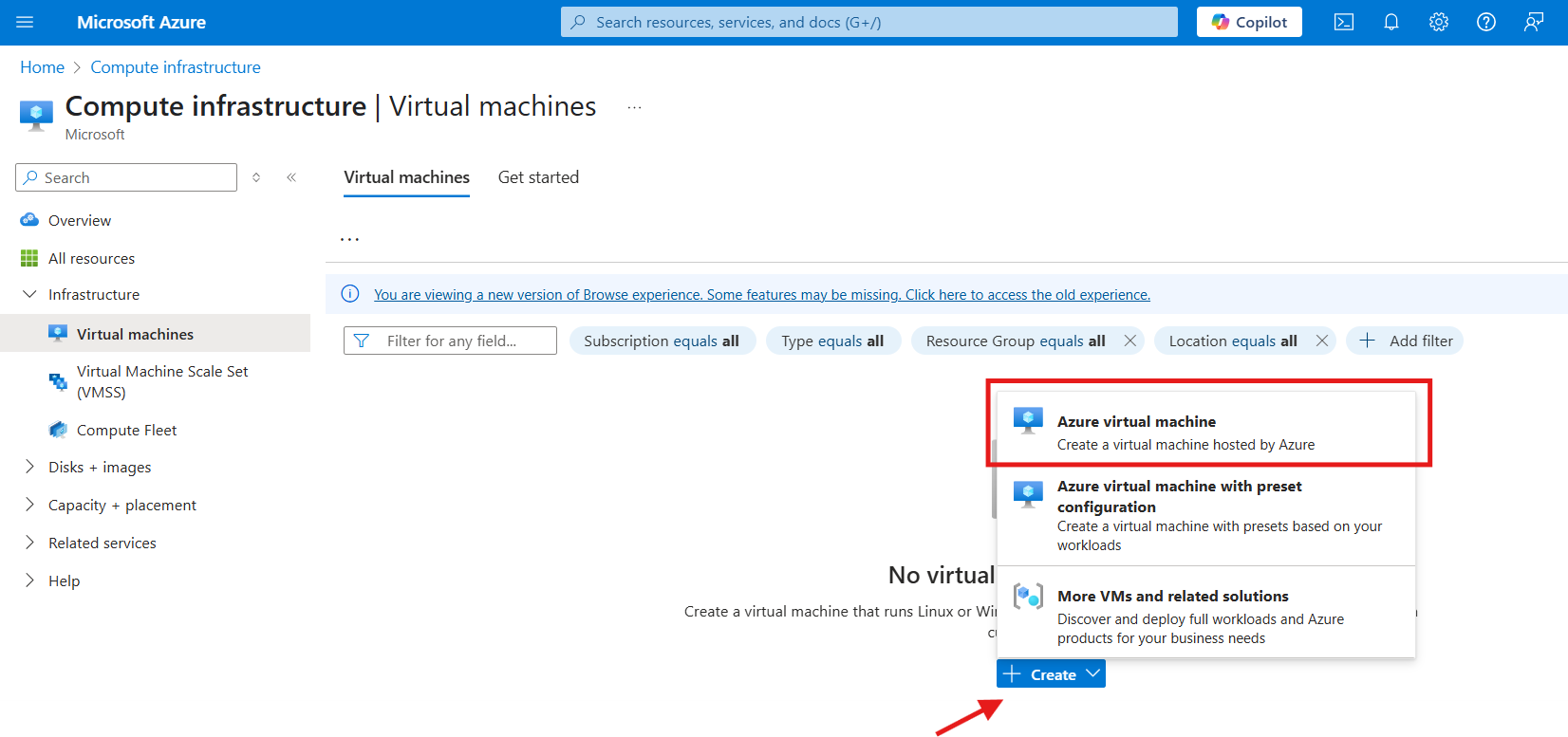
Task: Click the Compute infrastructure monitor icon
Action: [x=36, y=115]
